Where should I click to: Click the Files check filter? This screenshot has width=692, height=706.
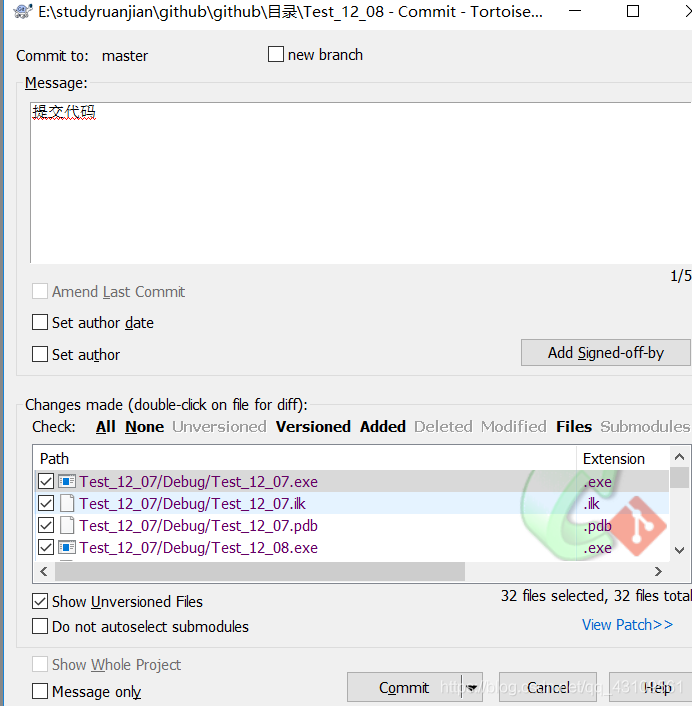tap(574, 426)
